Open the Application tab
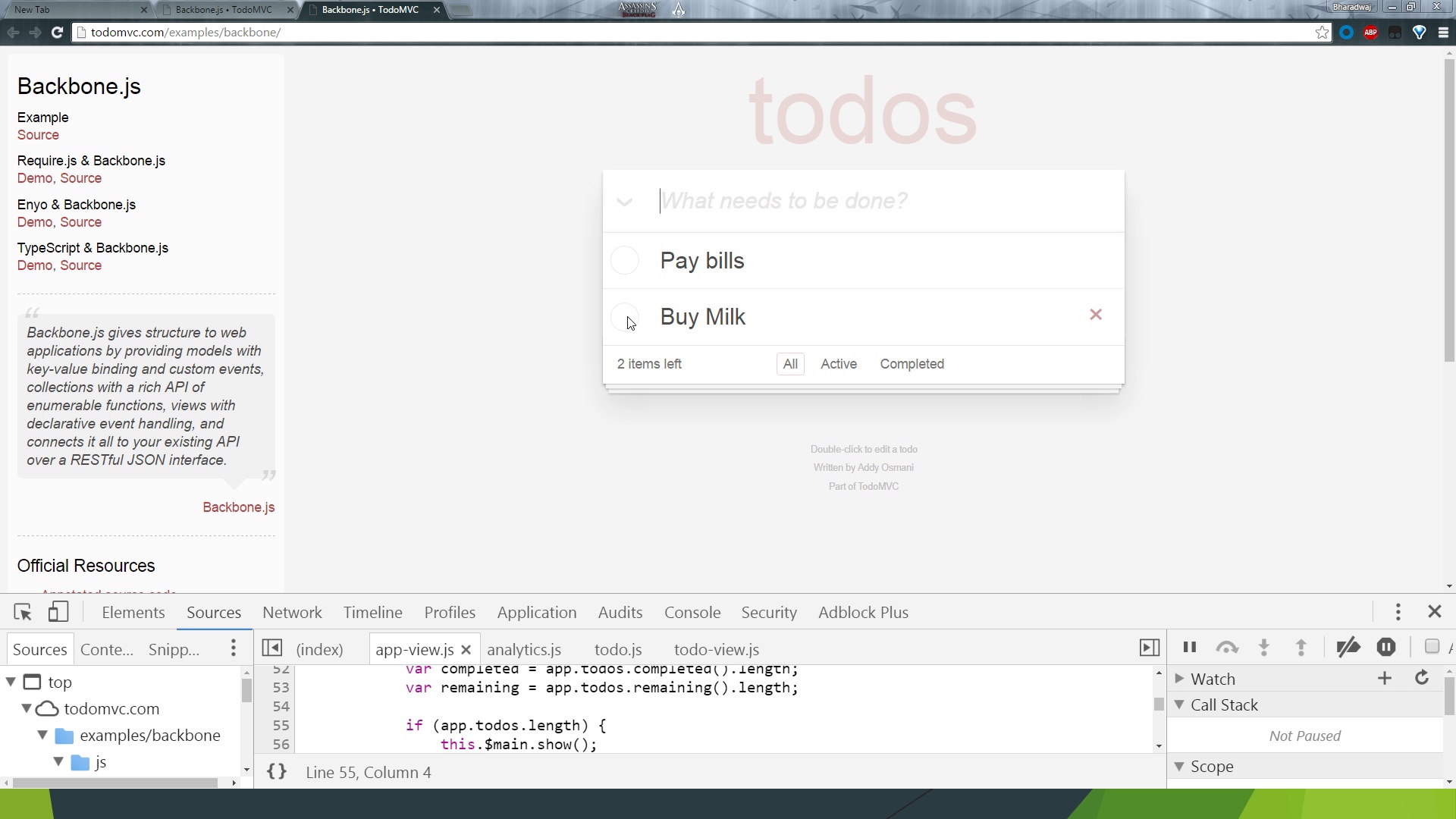Image resolution: width=1456 pixels, height=819 pixels. (x=537, y=612)
